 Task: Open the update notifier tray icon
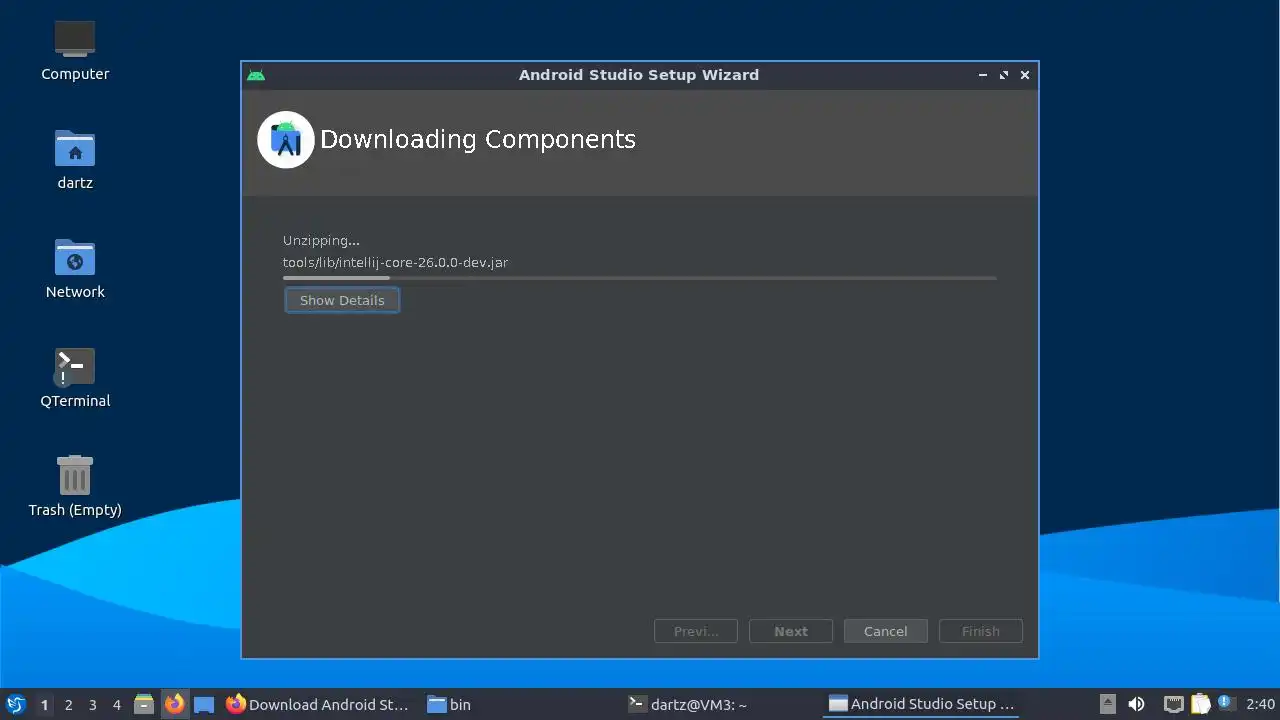point(1226,703)
